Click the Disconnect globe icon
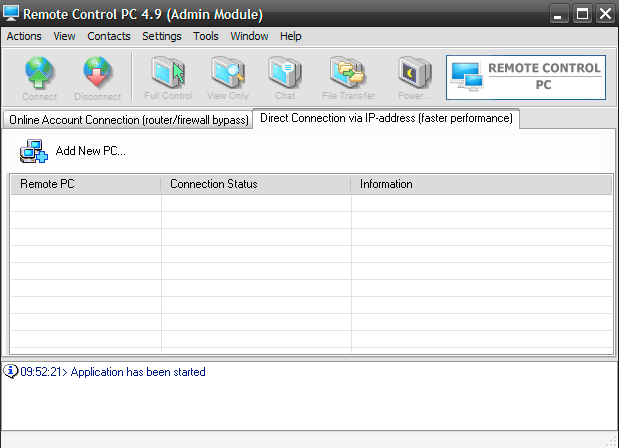The image size is (619, 448). click(97, 73)
